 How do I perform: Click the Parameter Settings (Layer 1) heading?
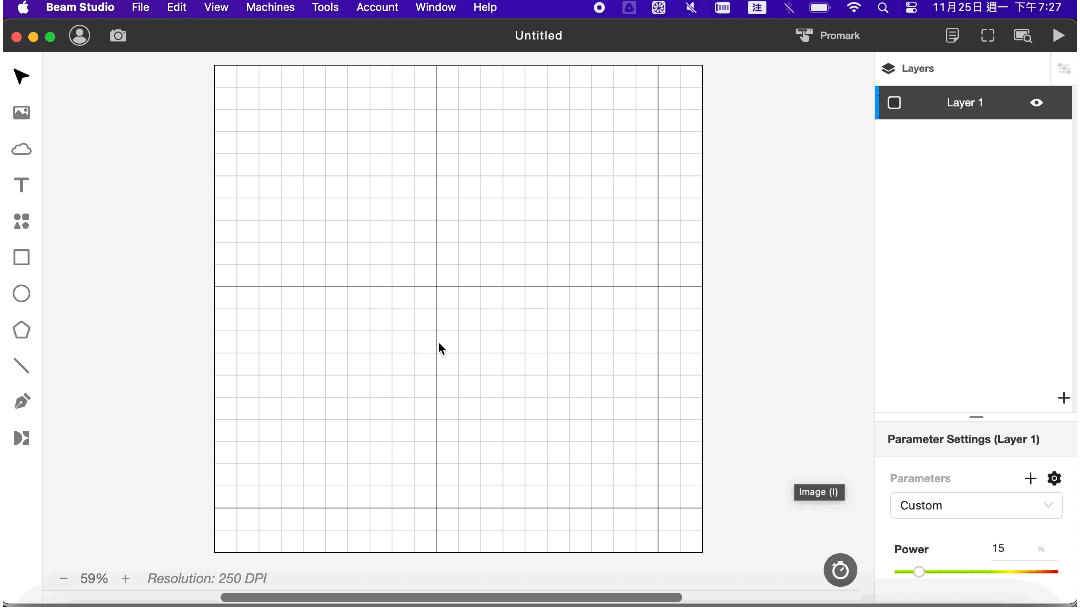pos(963,439)
